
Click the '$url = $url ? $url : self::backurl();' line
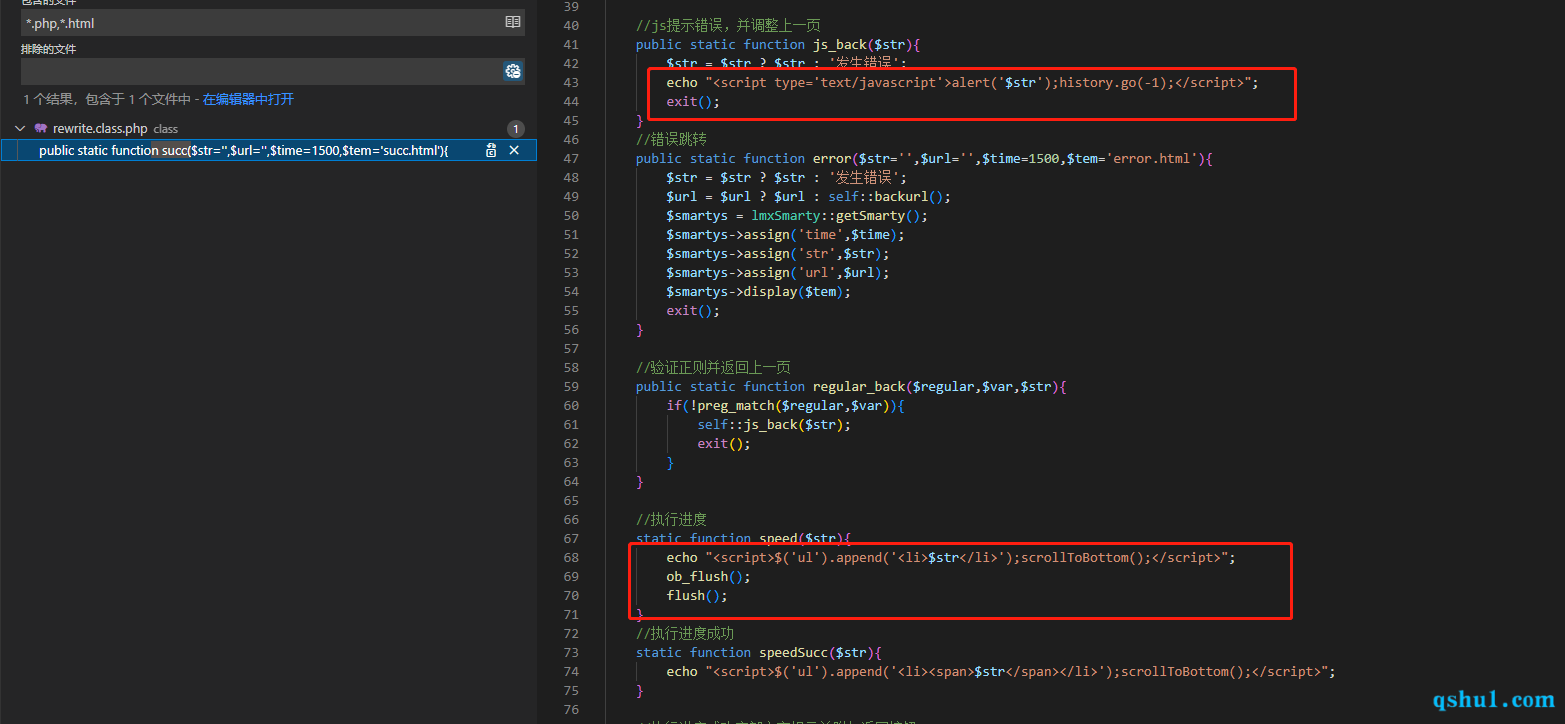coord(809,196)
